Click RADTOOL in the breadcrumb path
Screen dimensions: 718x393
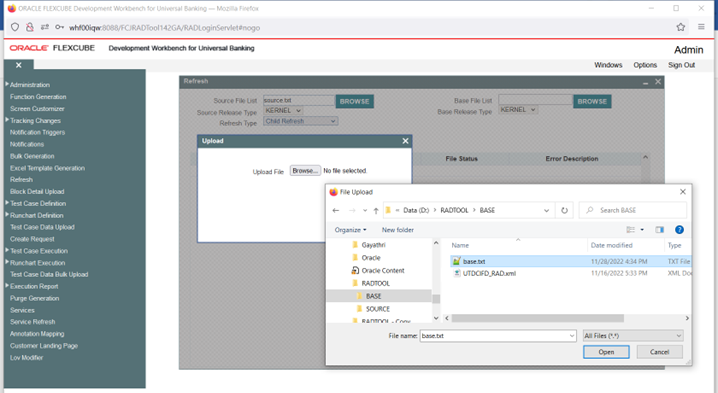pos(454,210)
